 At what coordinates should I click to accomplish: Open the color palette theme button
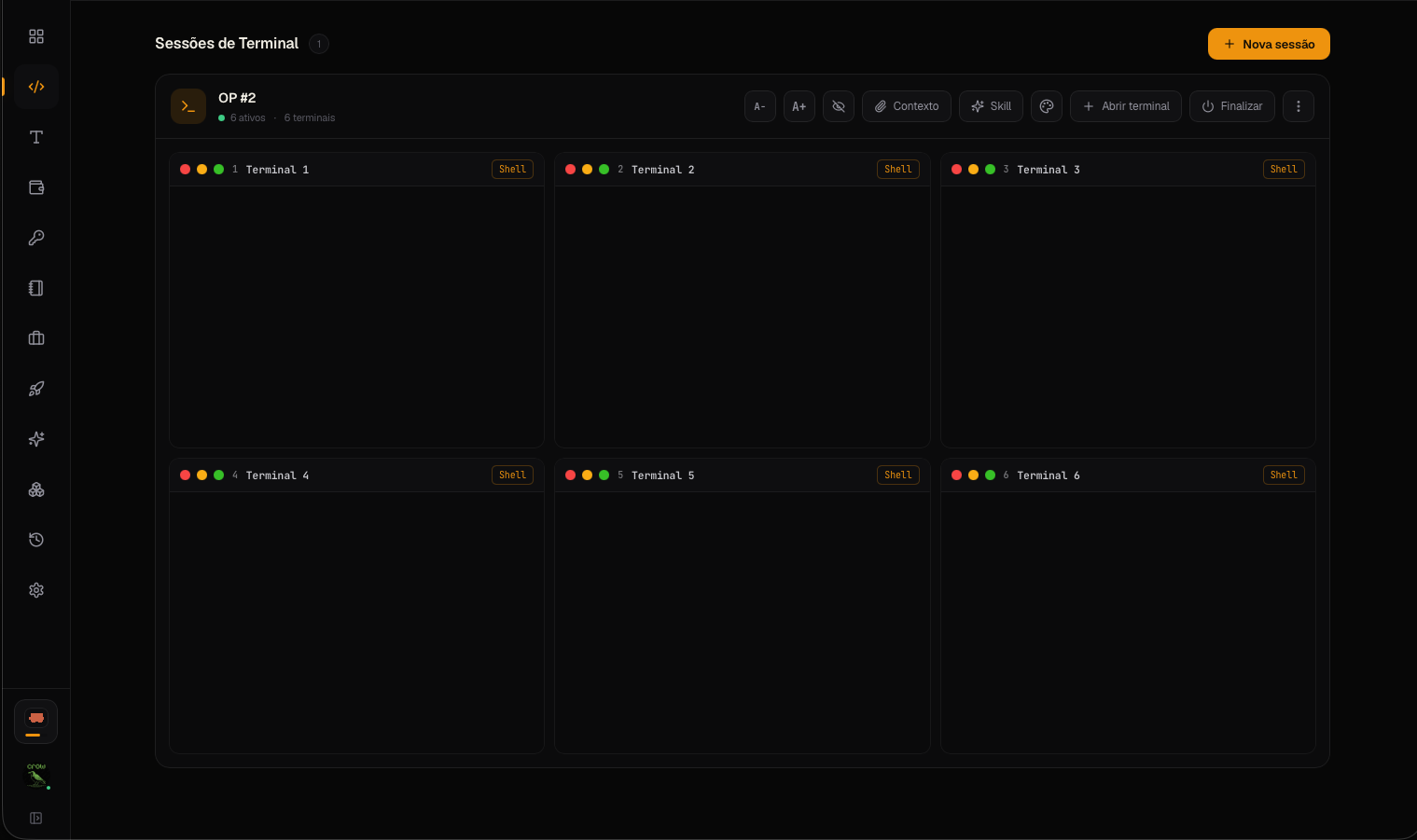tap(1047, 106)
